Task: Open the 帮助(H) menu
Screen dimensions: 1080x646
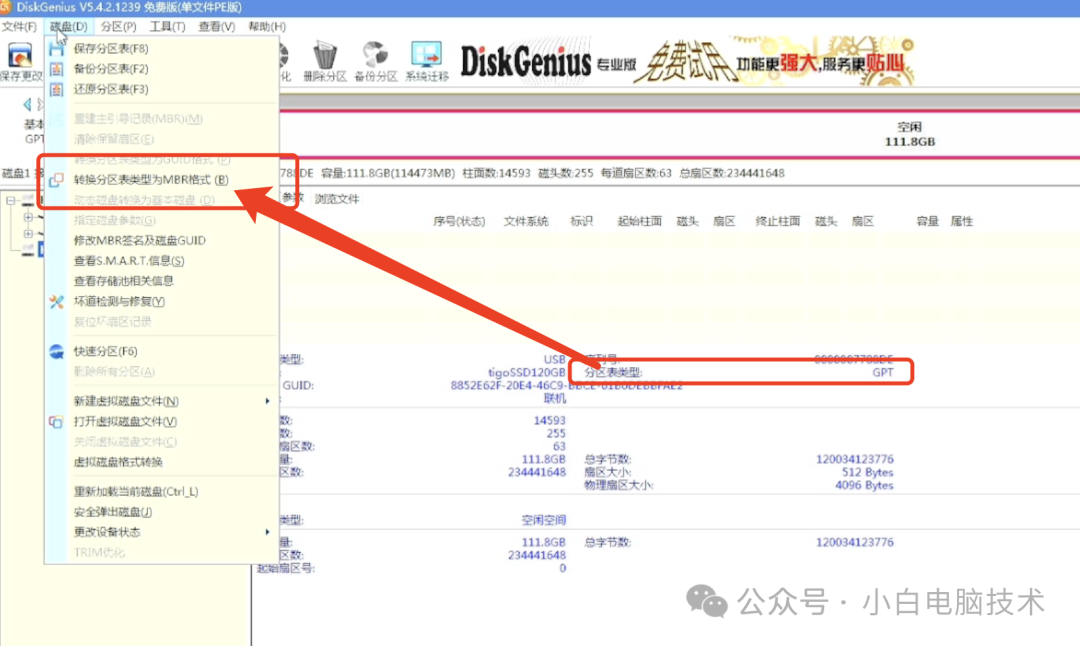Action: pyautogui.click(x=267, y=26)
